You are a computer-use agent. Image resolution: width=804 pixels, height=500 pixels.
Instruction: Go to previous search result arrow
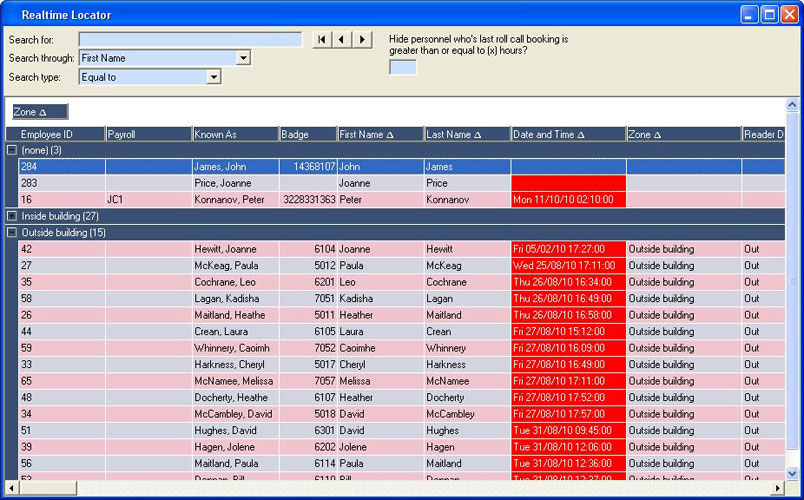point(341,39)
